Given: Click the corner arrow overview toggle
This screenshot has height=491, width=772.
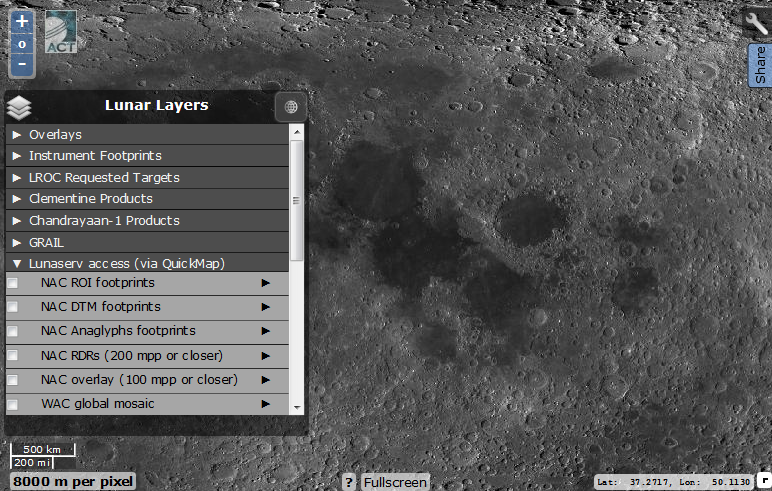Looking at the screenshot, I should coord(765,481).
